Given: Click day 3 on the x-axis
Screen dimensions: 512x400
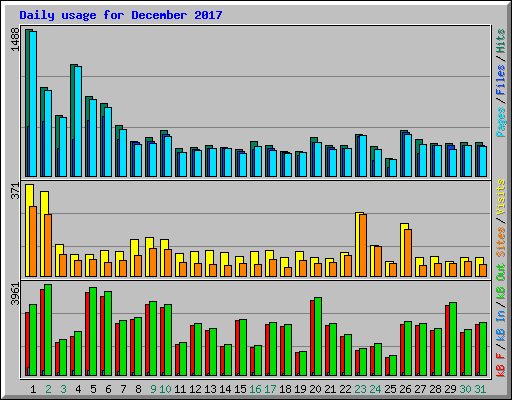Looking at the screenshot, I should (x=63, y=389).
